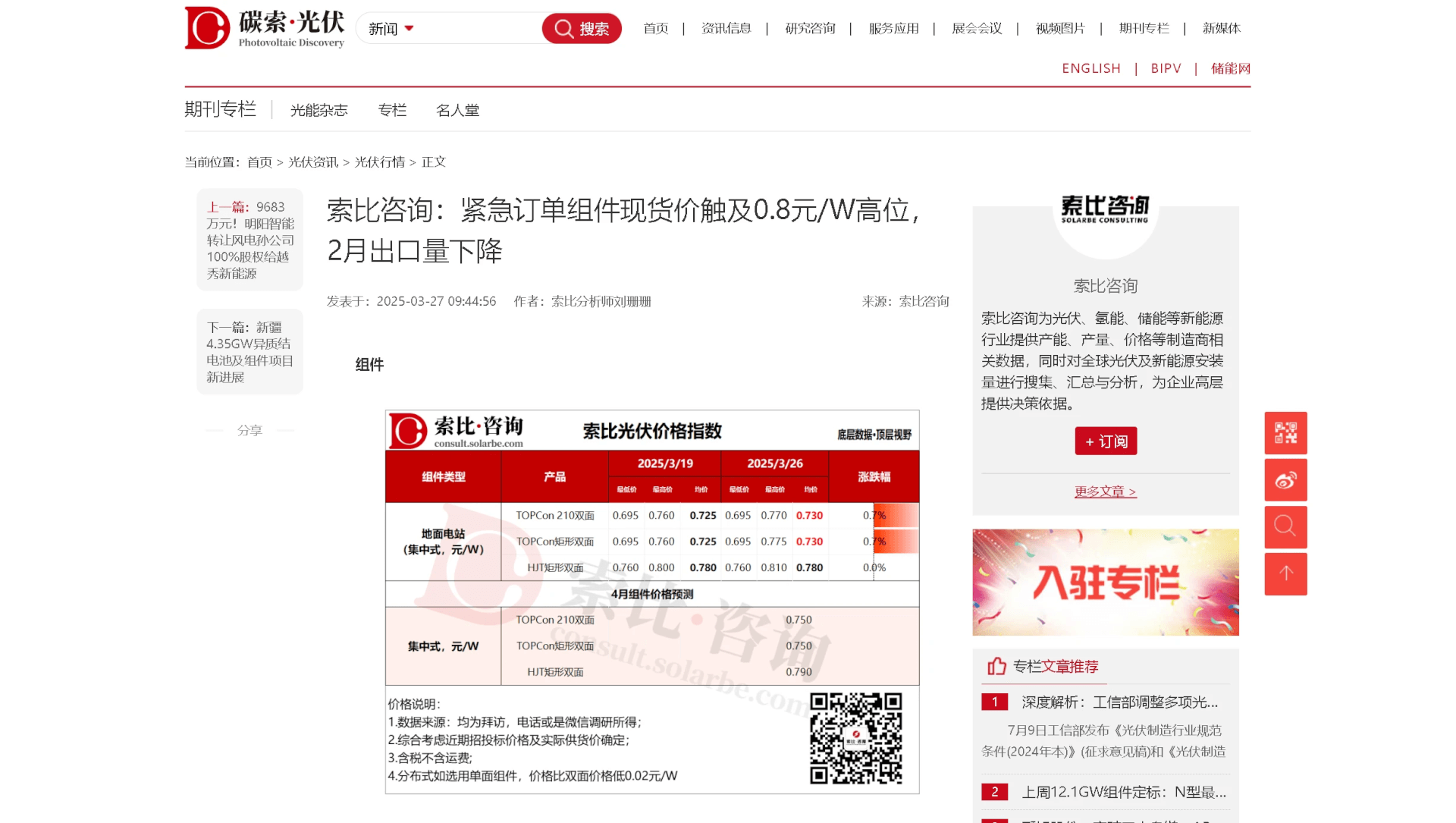1456x823 pixels.
Task: Select the 专栏 sub-tab
Action: 392,110
